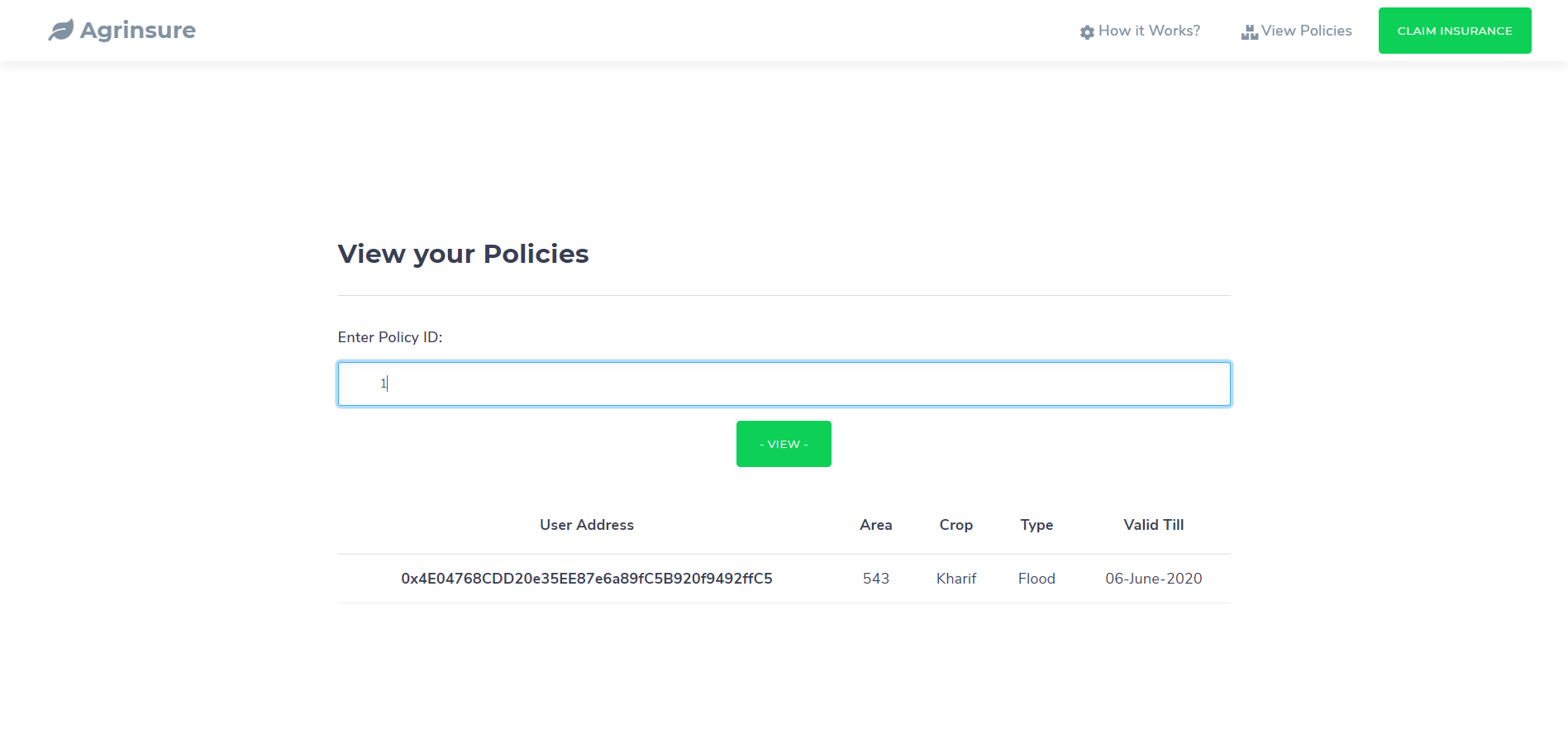Screen dimensions: 1568x739
Task: Select the Crop column header
Action: pos(956,525)
